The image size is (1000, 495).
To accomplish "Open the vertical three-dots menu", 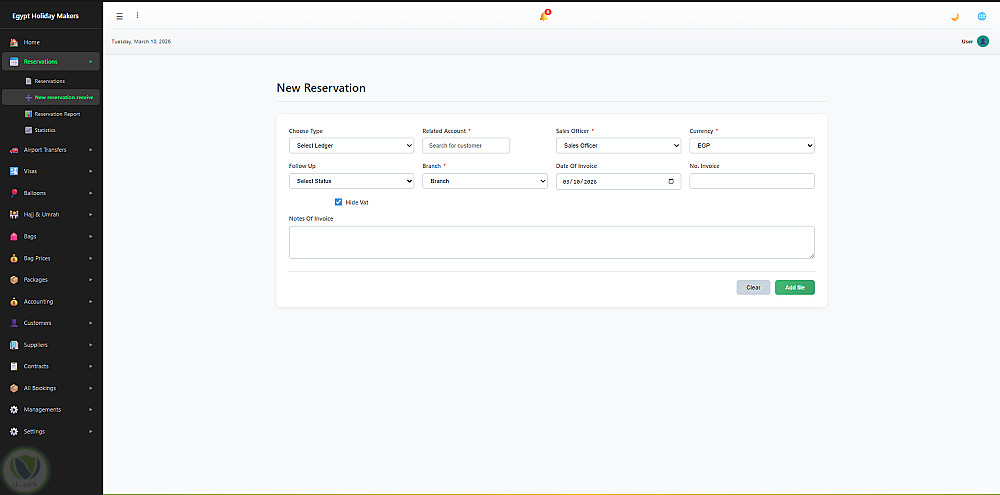I will pyautogui.click(x=137, y=16).
